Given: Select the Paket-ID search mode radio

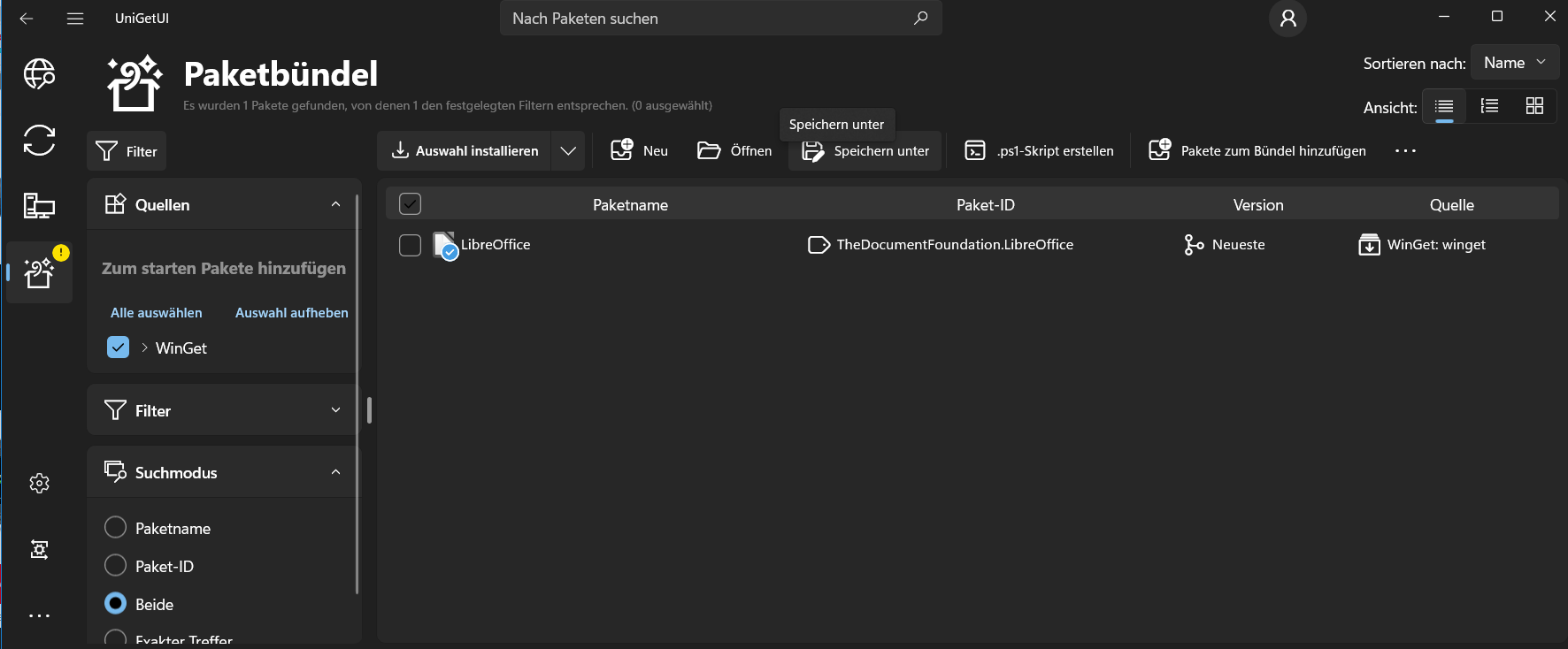Looking at the screenshot, I should pos(115,566).
